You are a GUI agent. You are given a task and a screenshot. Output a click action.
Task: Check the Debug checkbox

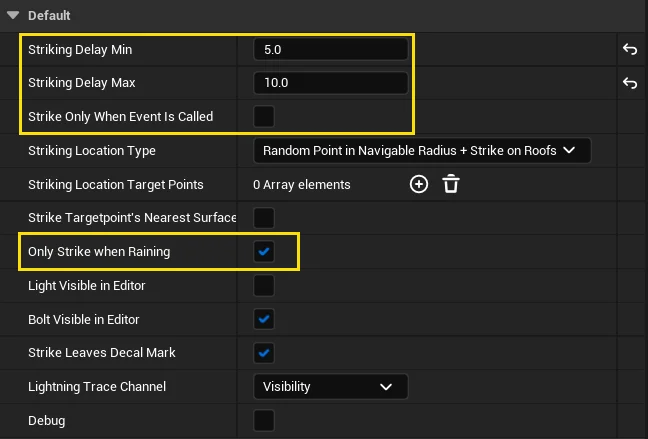pyautogui.click(x=264, y=420)
